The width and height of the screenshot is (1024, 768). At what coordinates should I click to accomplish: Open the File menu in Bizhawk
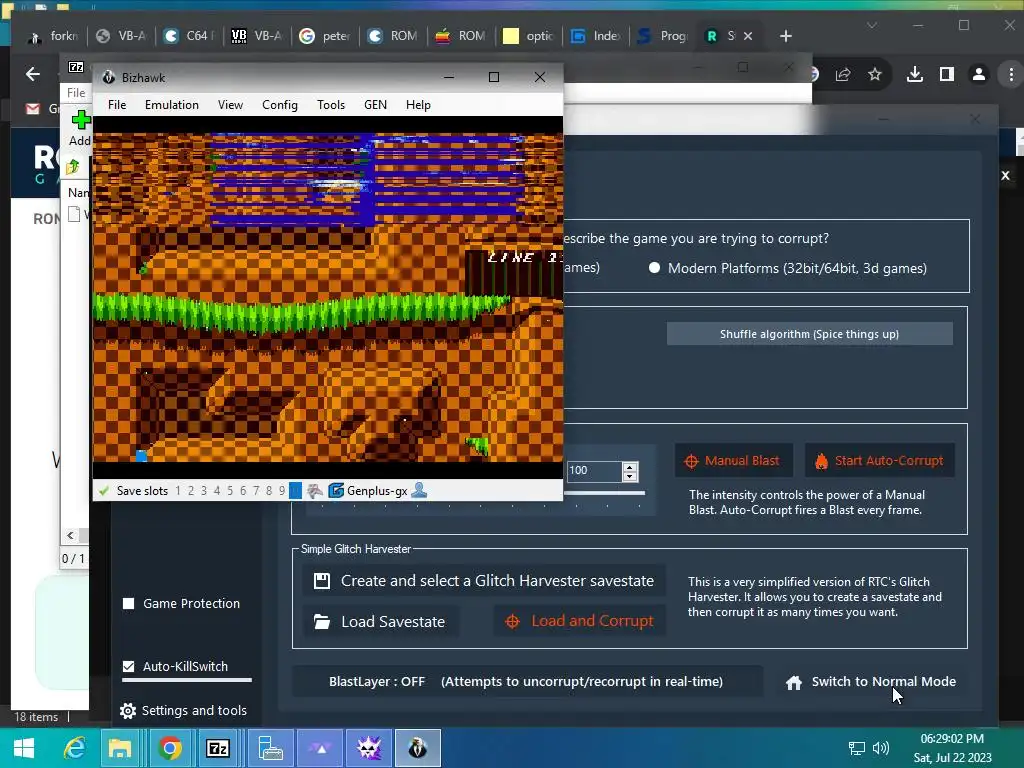pyautogui.click(x=117, y=104)
